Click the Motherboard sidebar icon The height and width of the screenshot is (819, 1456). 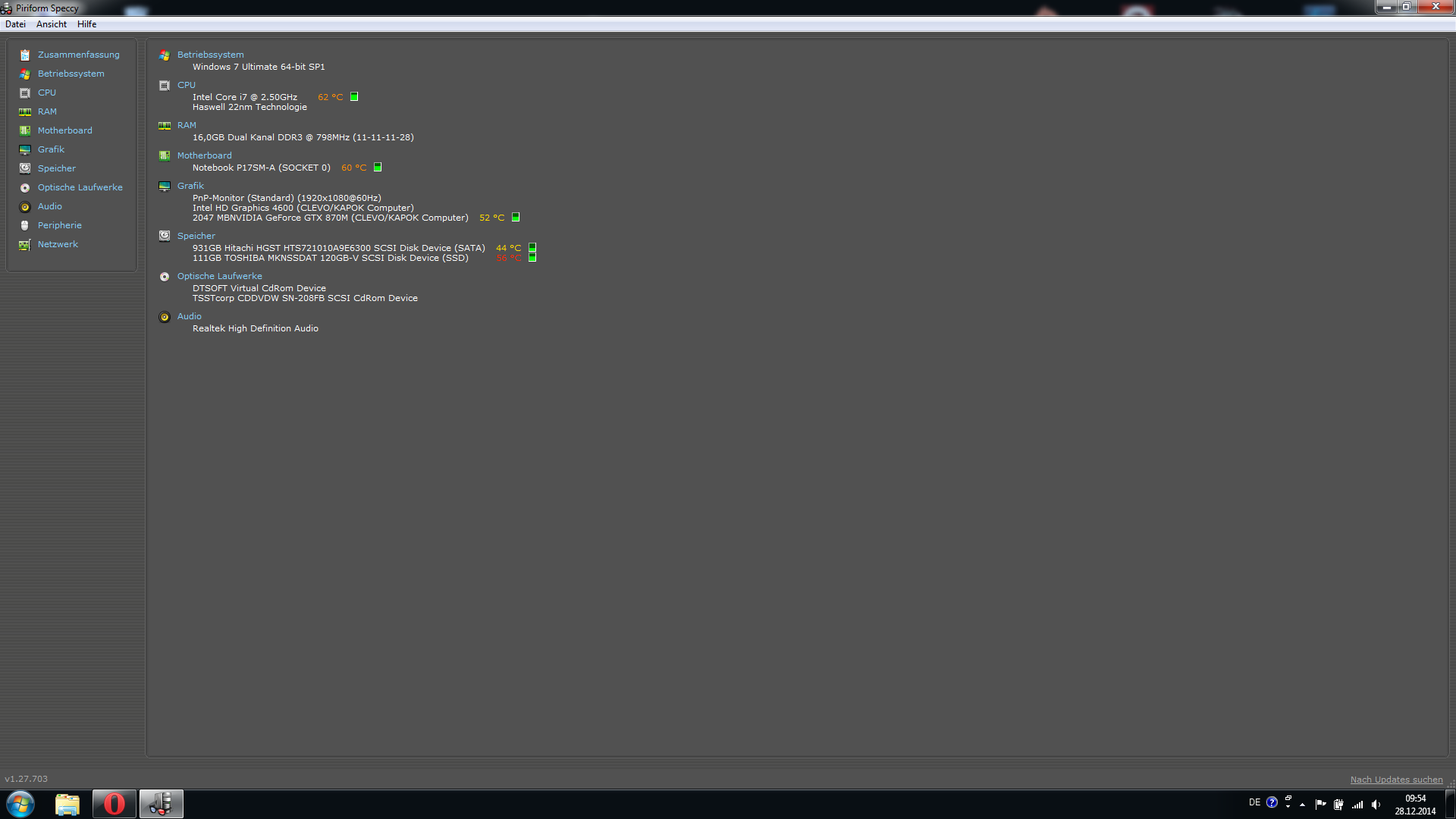25,131
